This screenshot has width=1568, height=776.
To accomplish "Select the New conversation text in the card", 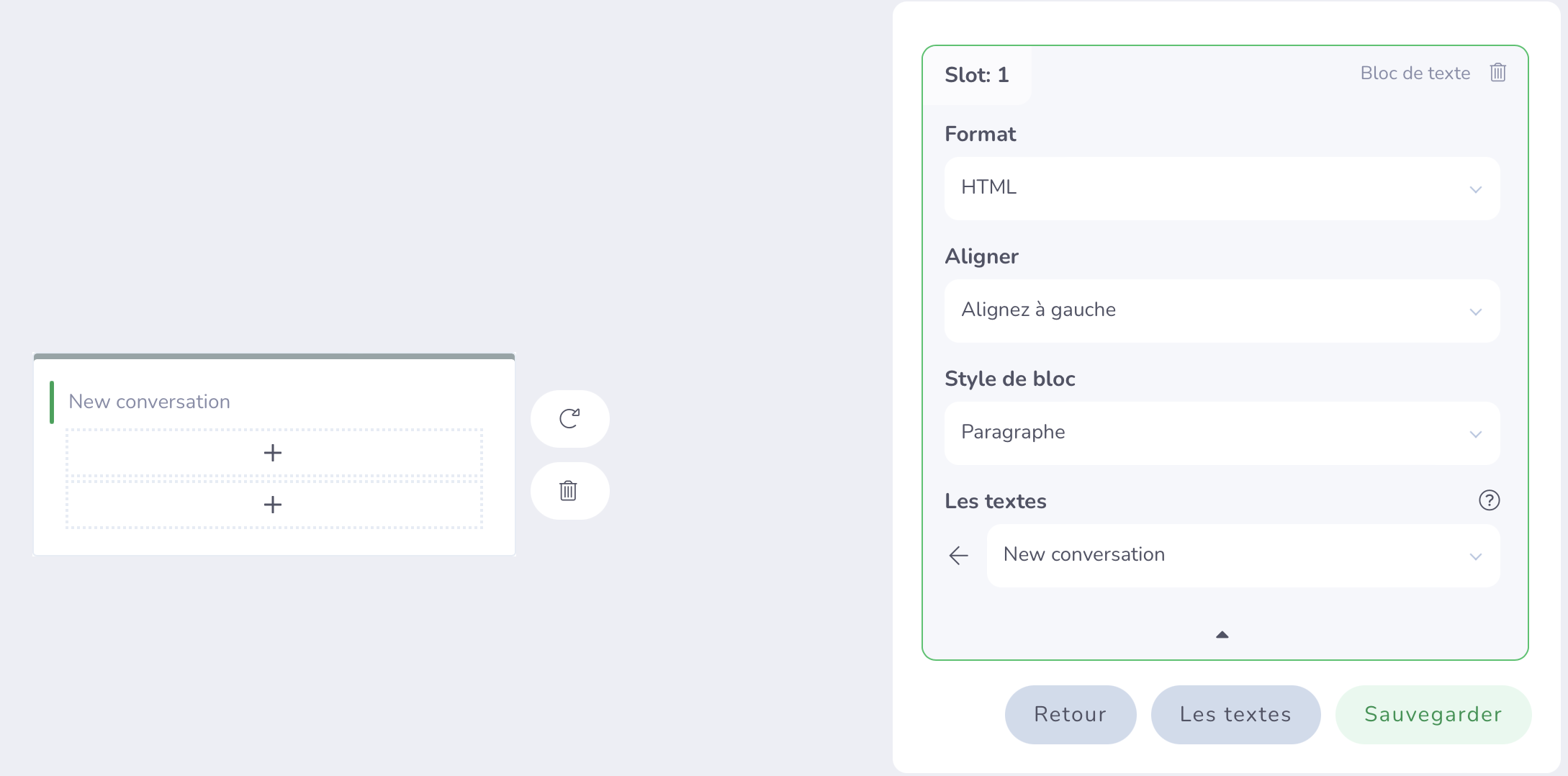I will pyautogui.click(x=149, y=402).
